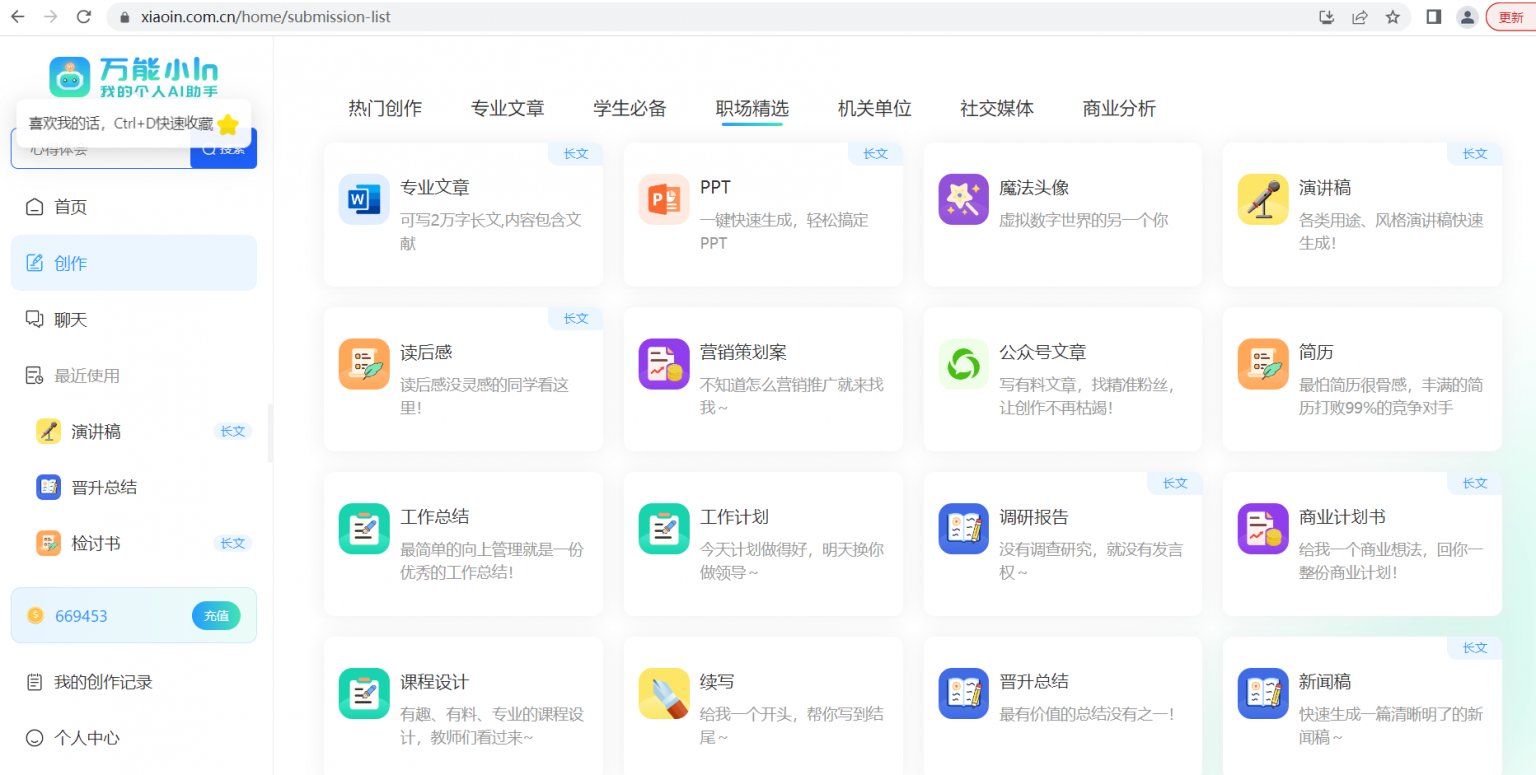Select the 续写 continuation writing tool
Screen dimensions: 1536x775
(763, 700)
